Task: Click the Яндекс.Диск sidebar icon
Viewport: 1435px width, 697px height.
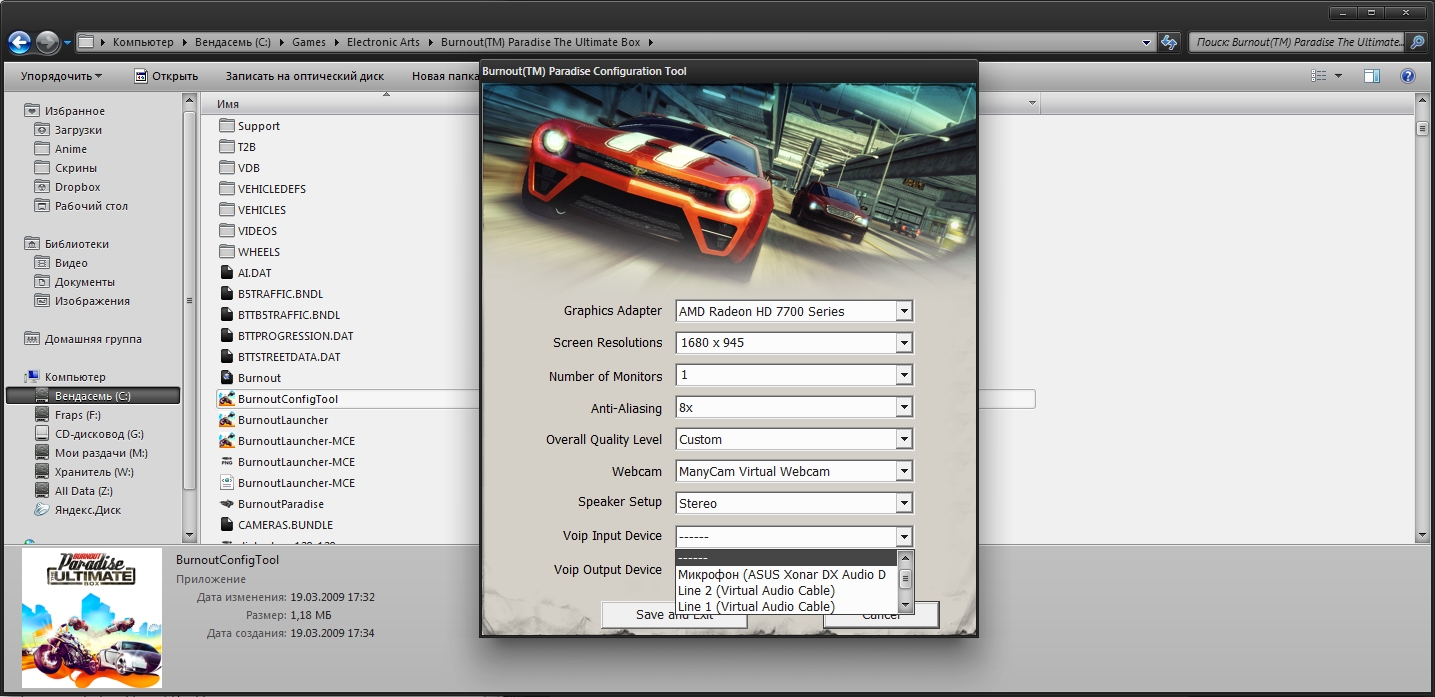Action: point(42,510)
